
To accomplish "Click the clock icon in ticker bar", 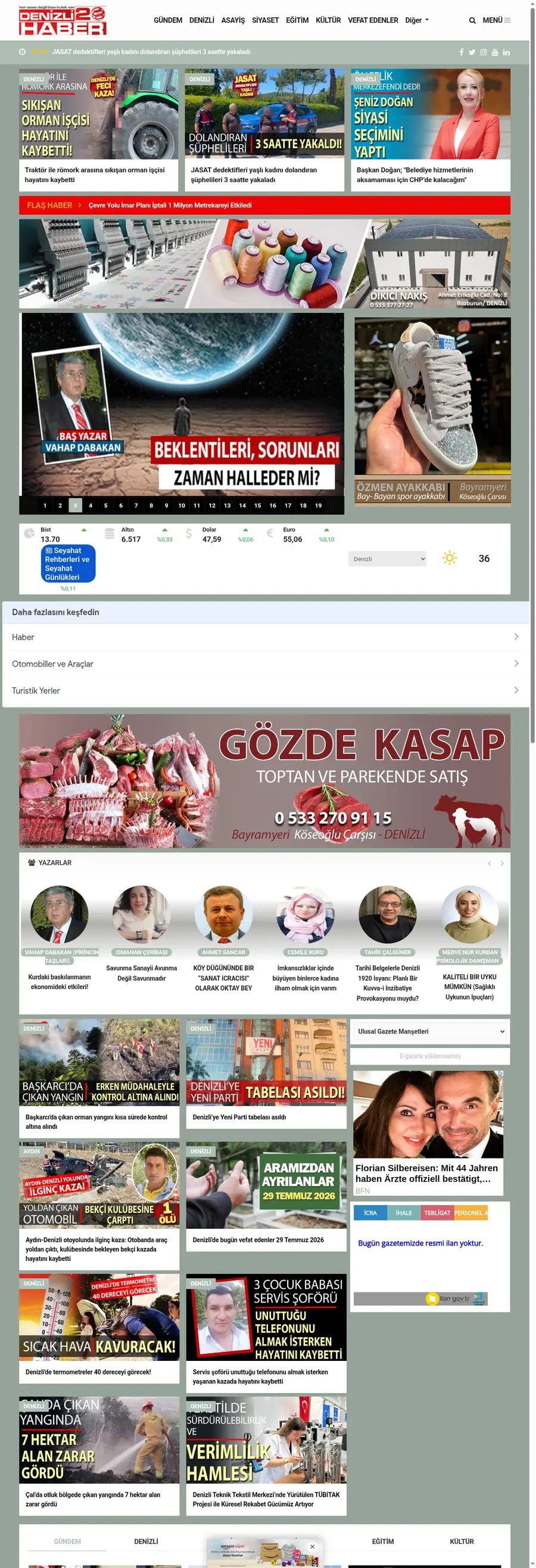I will tap(23, 52).
